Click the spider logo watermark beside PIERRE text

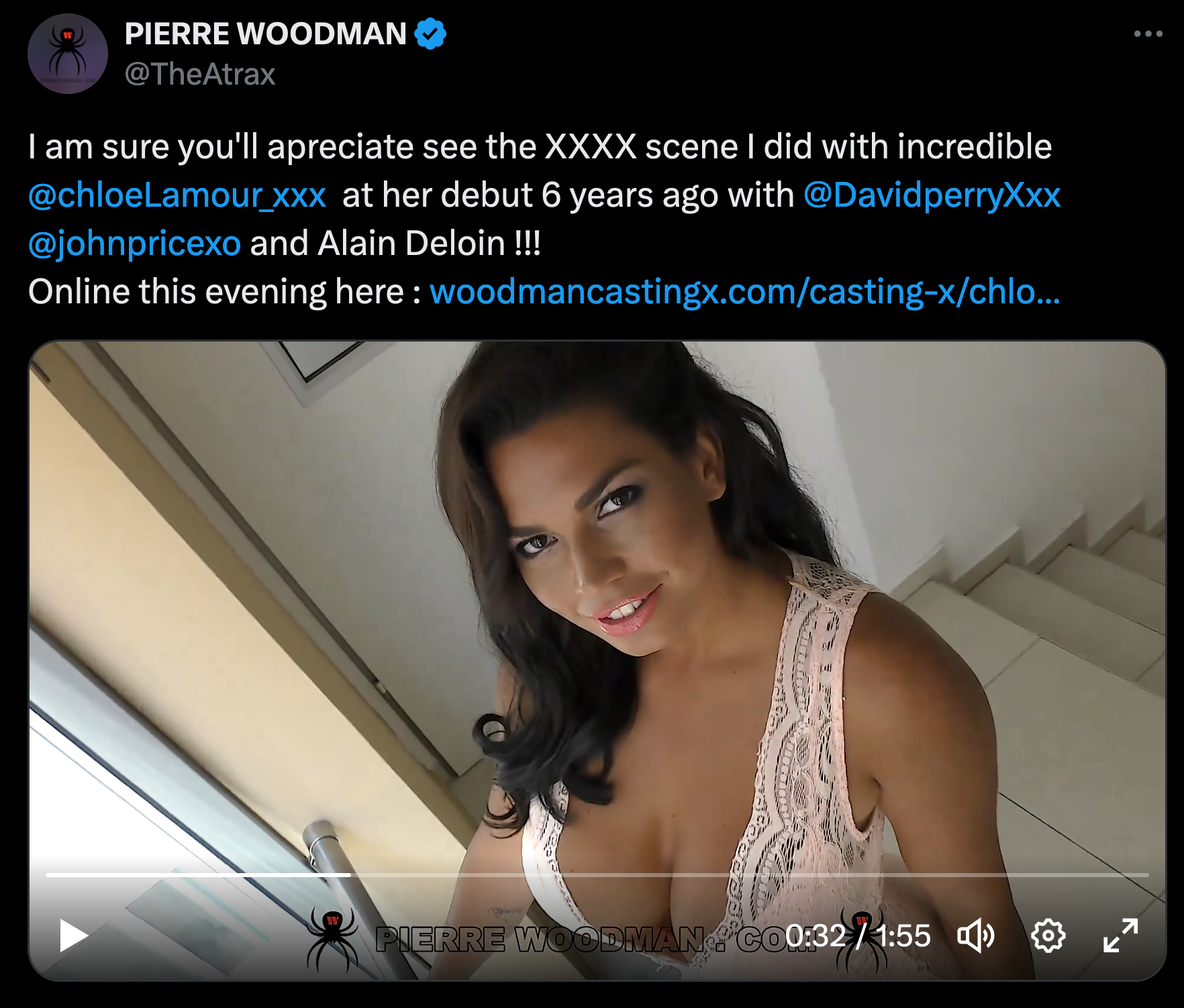[x=332, y=938]
